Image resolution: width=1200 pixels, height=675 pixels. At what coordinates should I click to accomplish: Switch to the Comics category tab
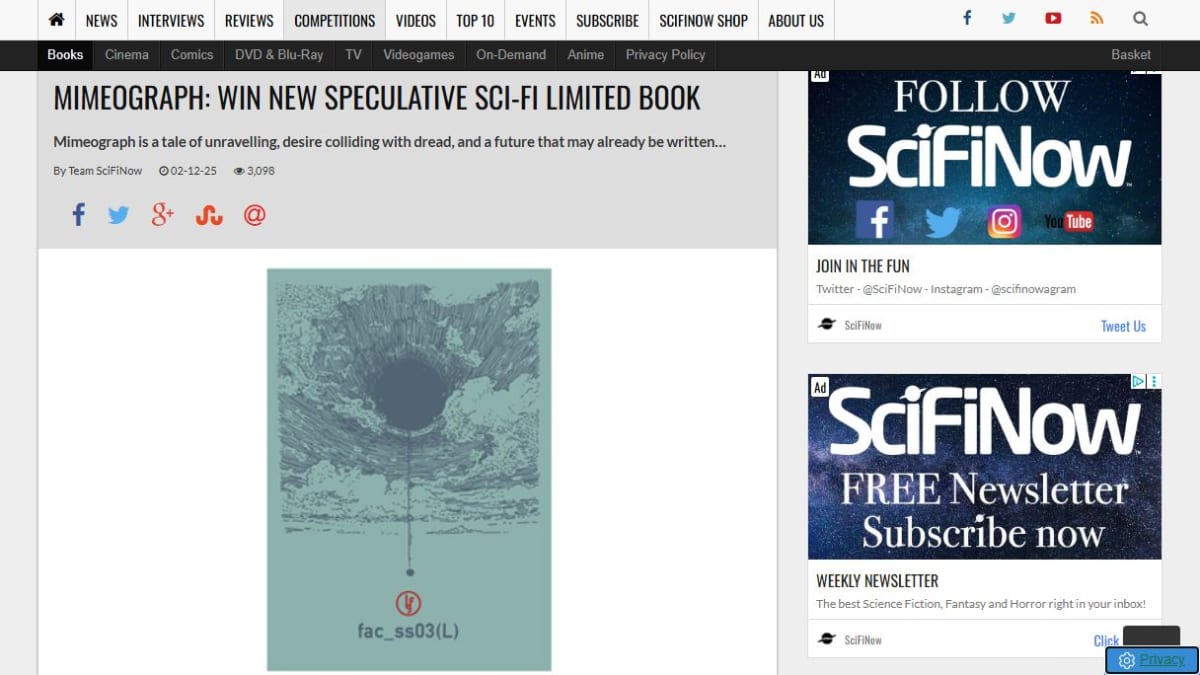coord(192,55)
